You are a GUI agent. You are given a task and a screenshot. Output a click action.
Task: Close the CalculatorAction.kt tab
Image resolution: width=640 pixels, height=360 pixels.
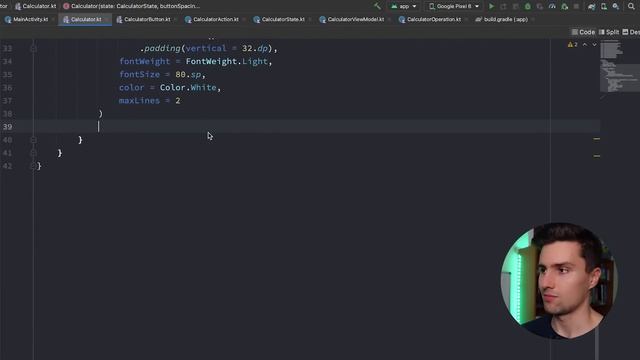(x=244, y=19)
